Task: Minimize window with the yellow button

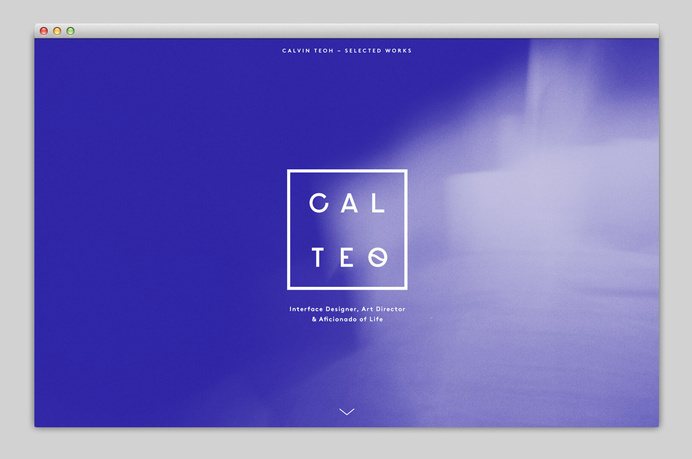Action: pos(57,31)
